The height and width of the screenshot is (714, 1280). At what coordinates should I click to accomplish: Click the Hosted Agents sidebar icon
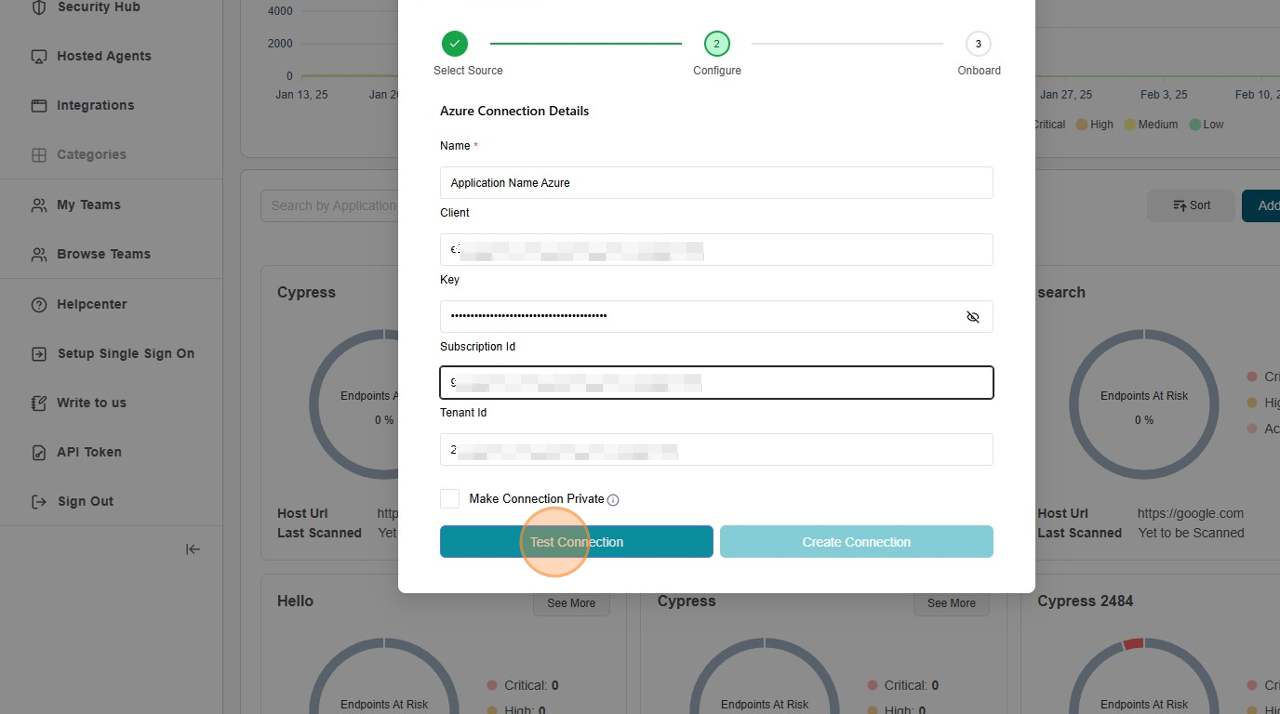point(39,57)
